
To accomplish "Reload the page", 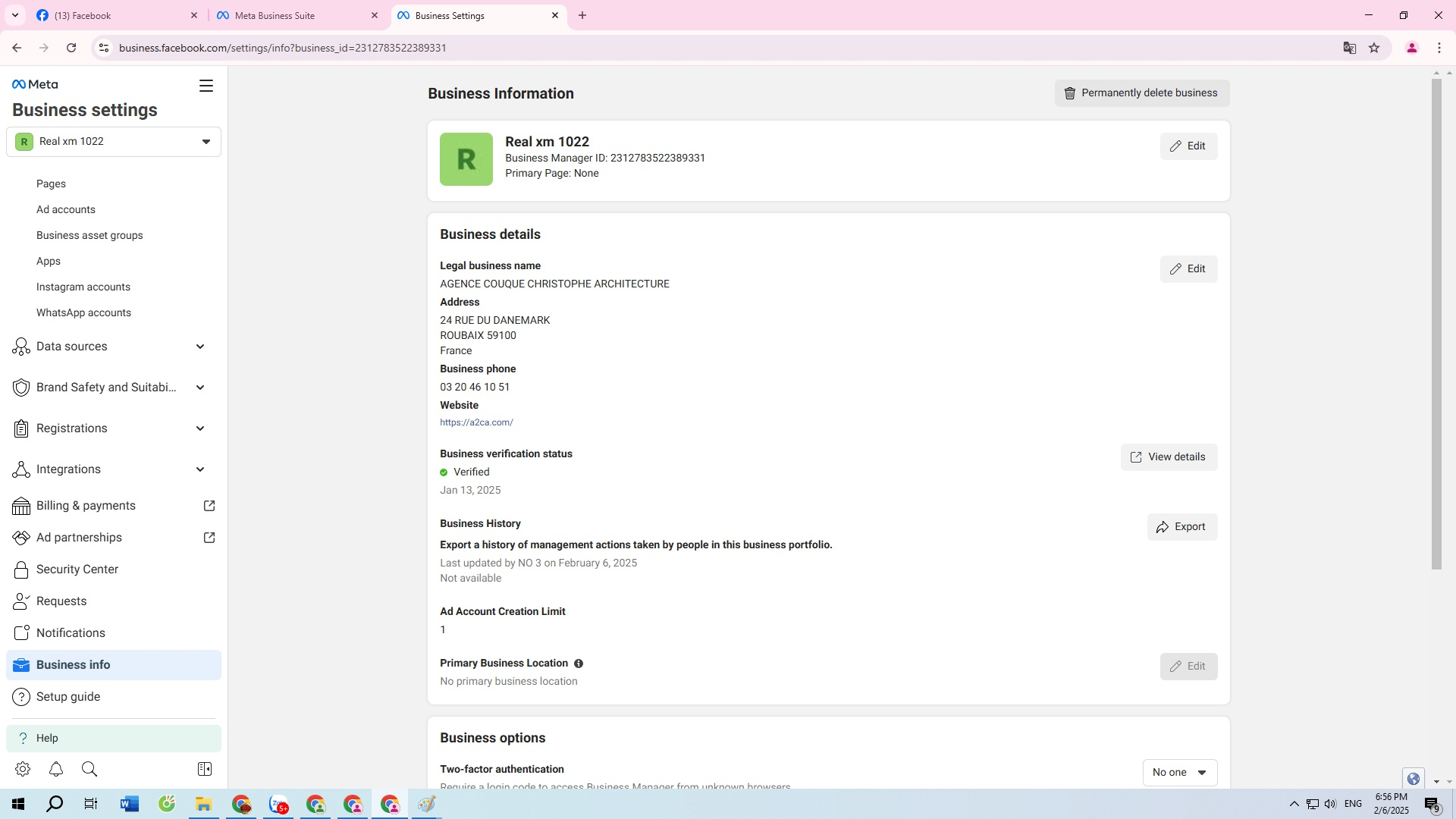I will pyautogui.click(x=71, y=48).
